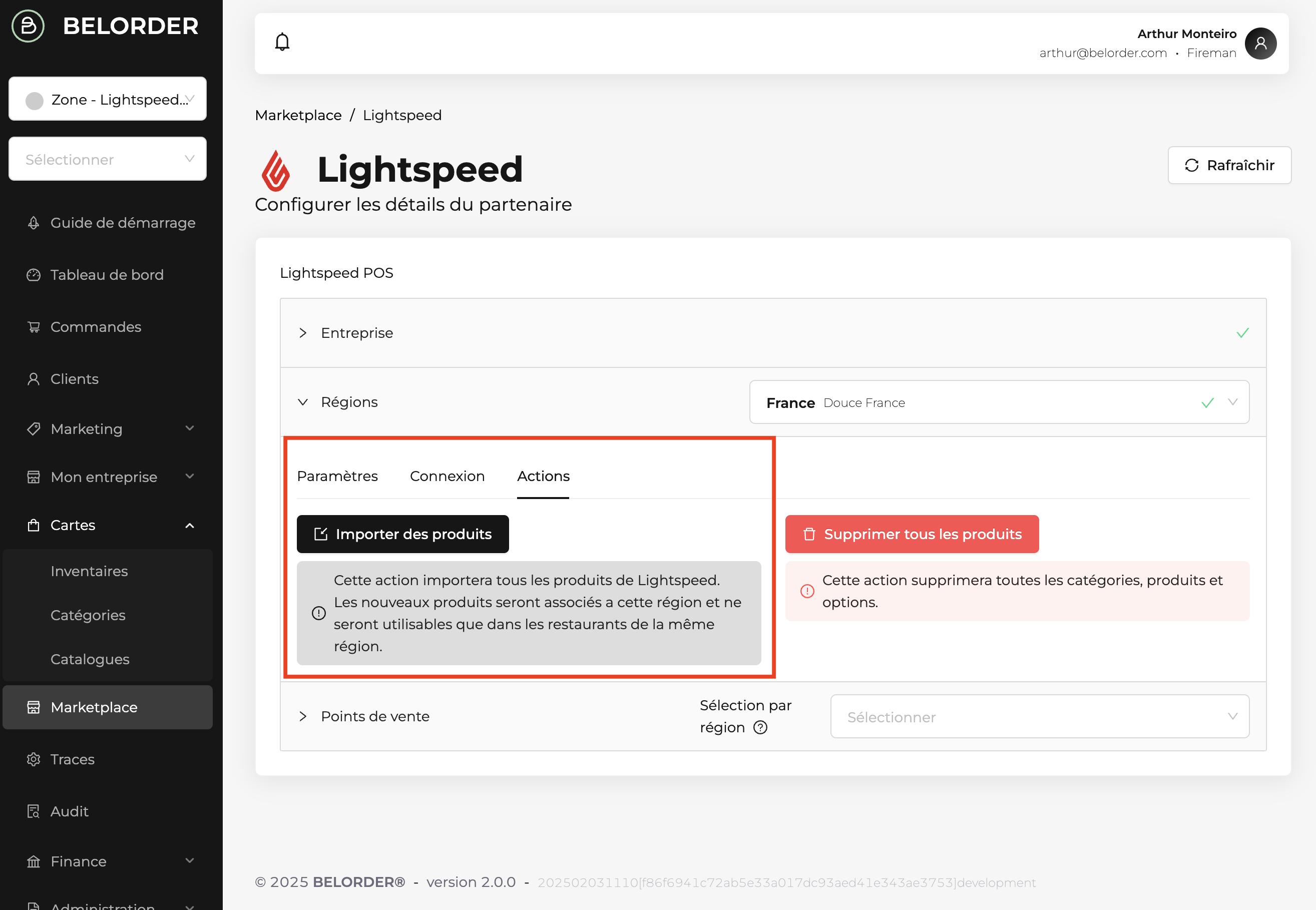This screenshot has width=1316, height=910.
Task: Open the Commandes page
Action: pos(108,327)
